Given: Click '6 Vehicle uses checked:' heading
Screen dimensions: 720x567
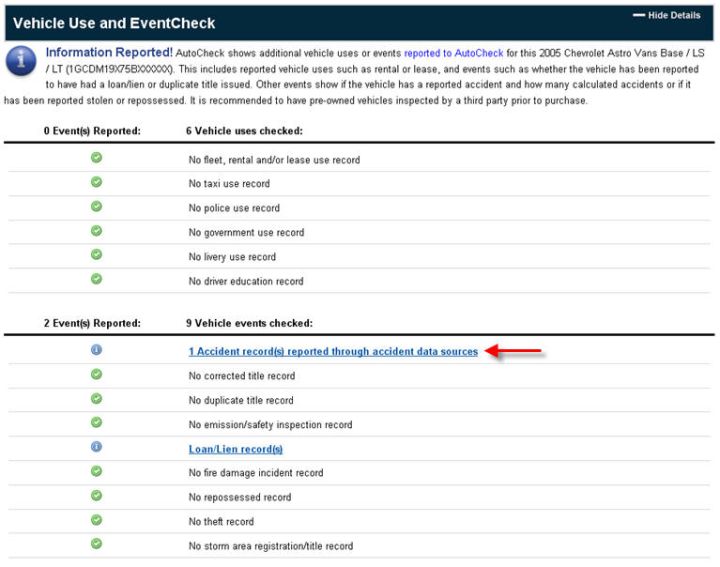Looking at the screenshot, I should click(x=244, y=131).
